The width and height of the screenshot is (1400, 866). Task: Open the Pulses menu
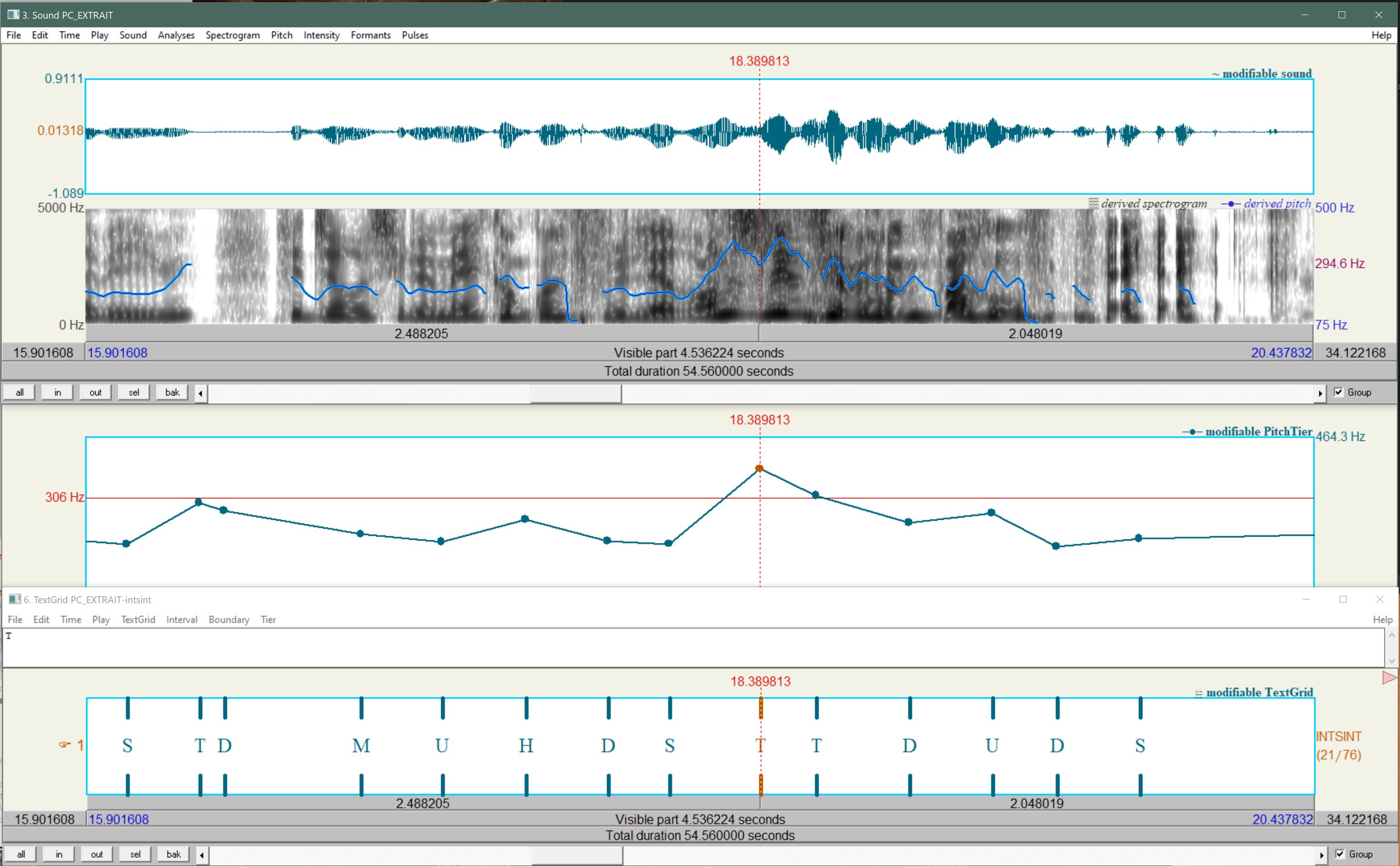point(415,35)
